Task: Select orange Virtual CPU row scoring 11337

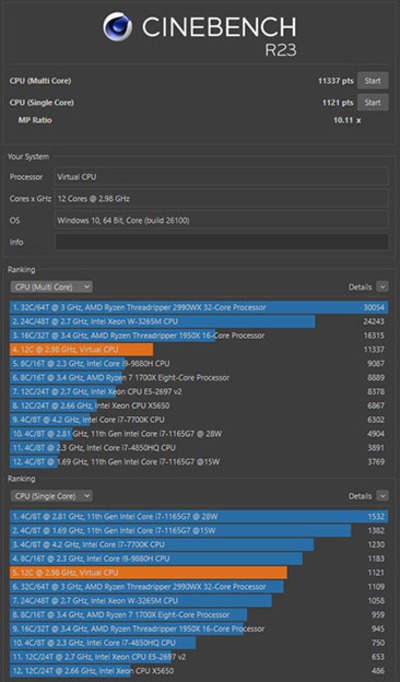Action: click(x=199, y=350)
